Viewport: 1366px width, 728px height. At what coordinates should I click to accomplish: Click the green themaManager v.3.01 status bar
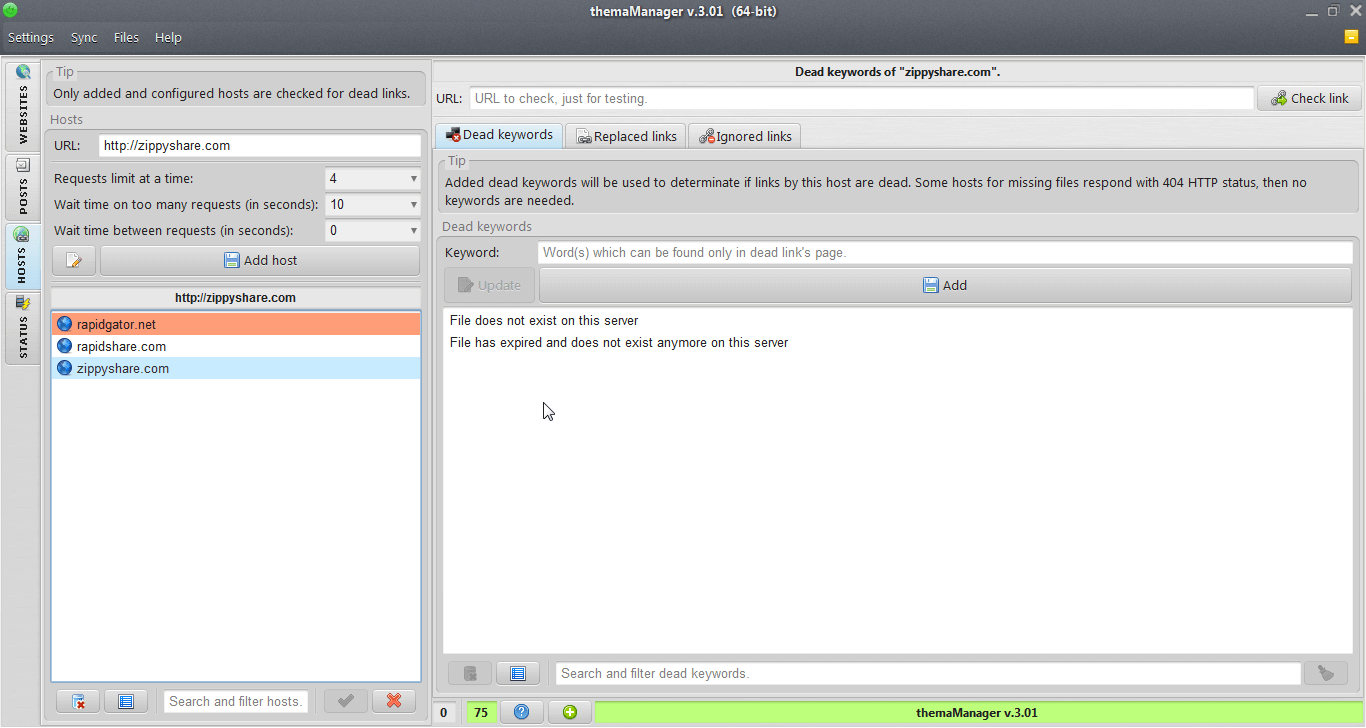977,712
